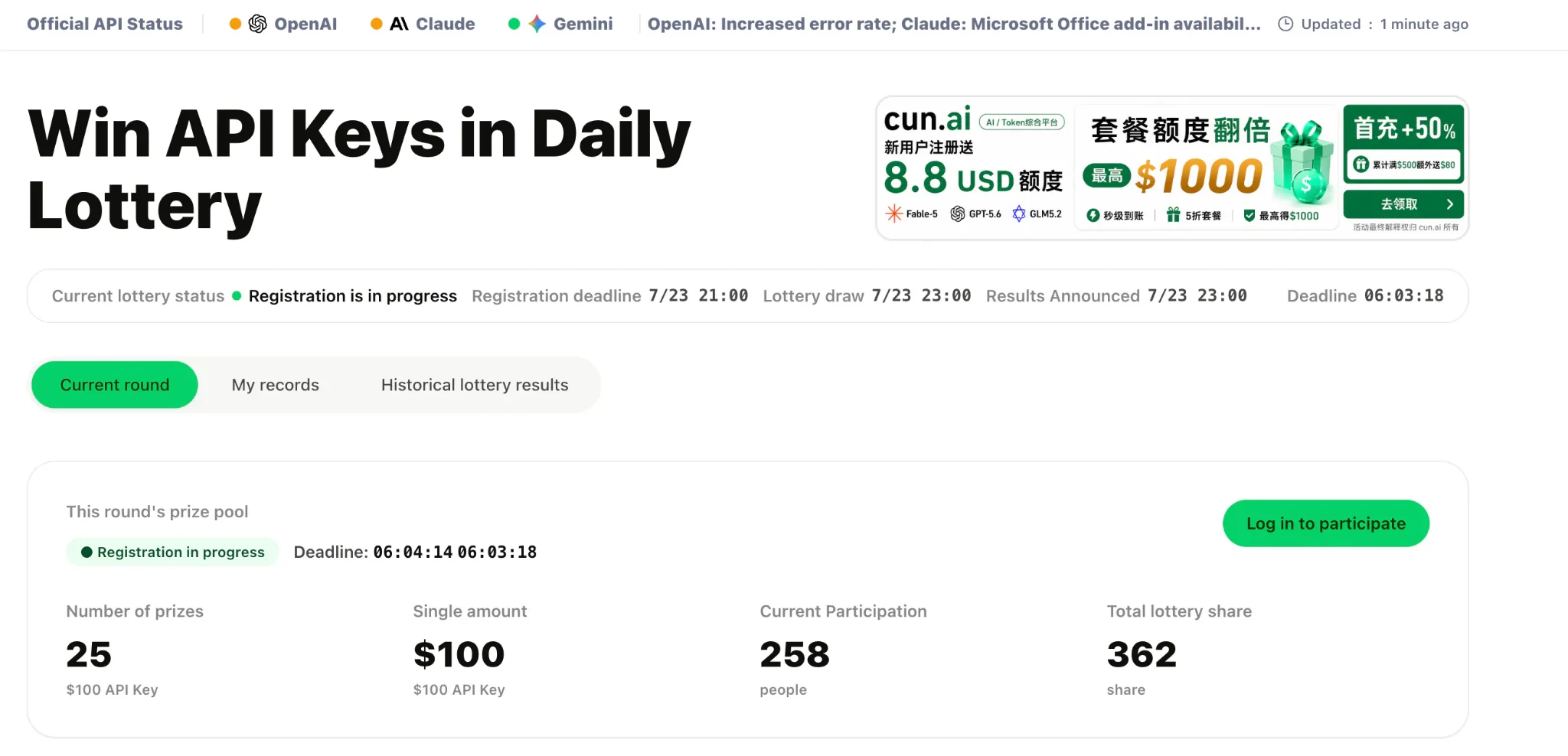Click the Registration deadline 7/23 21:00 value
Viewport: 1568px width, 756px height.
tap(698, 296)
